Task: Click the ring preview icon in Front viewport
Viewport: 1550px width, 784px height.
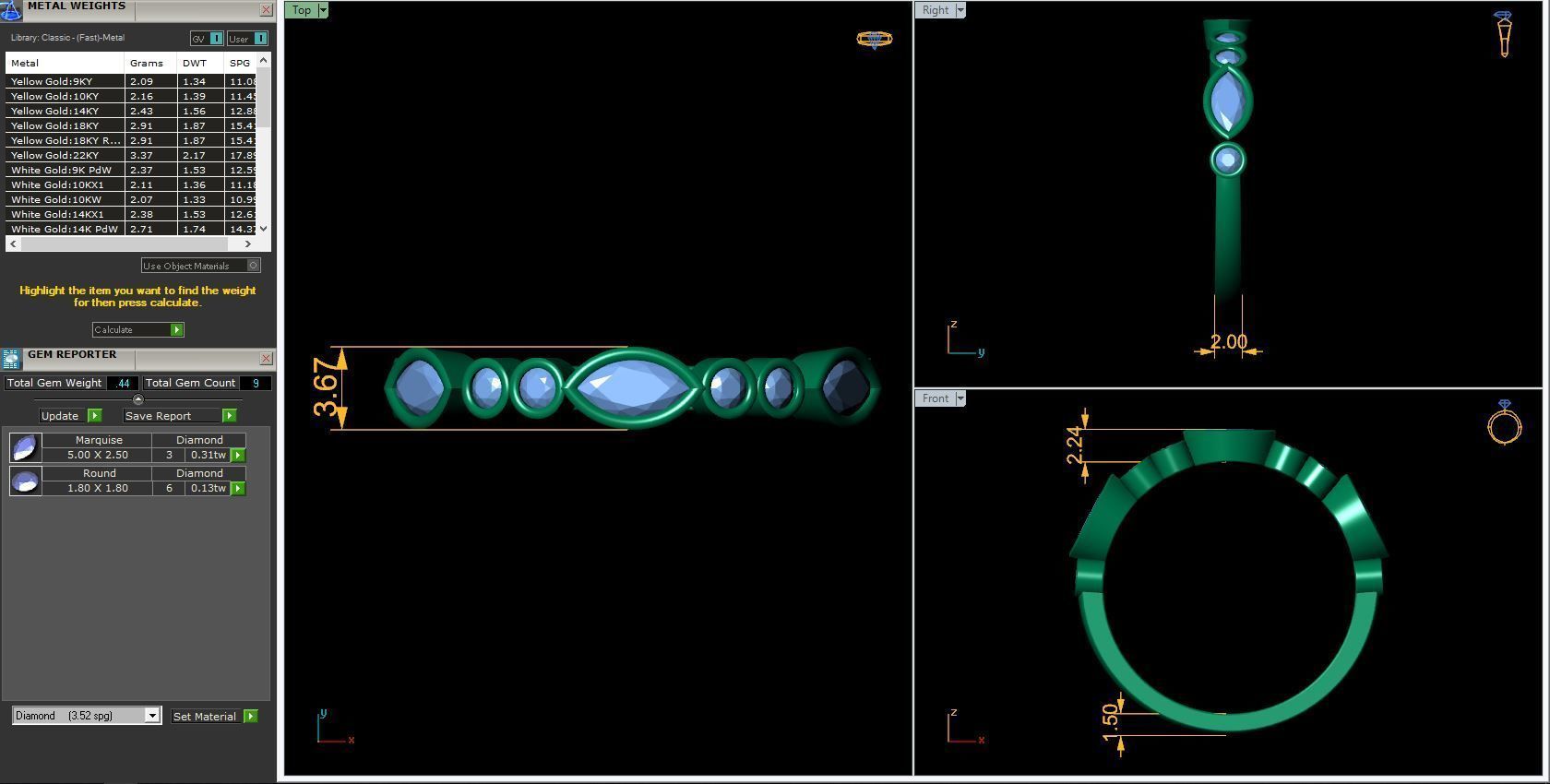Action: pyautogui.click(x=1504, y=423)
